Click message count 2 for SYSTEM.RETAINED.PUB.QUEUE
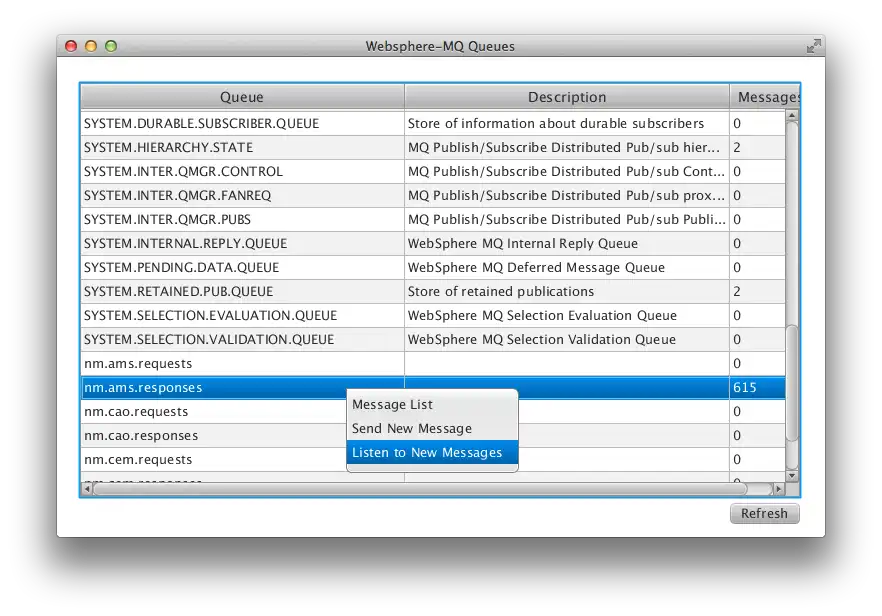 (757, 291)
